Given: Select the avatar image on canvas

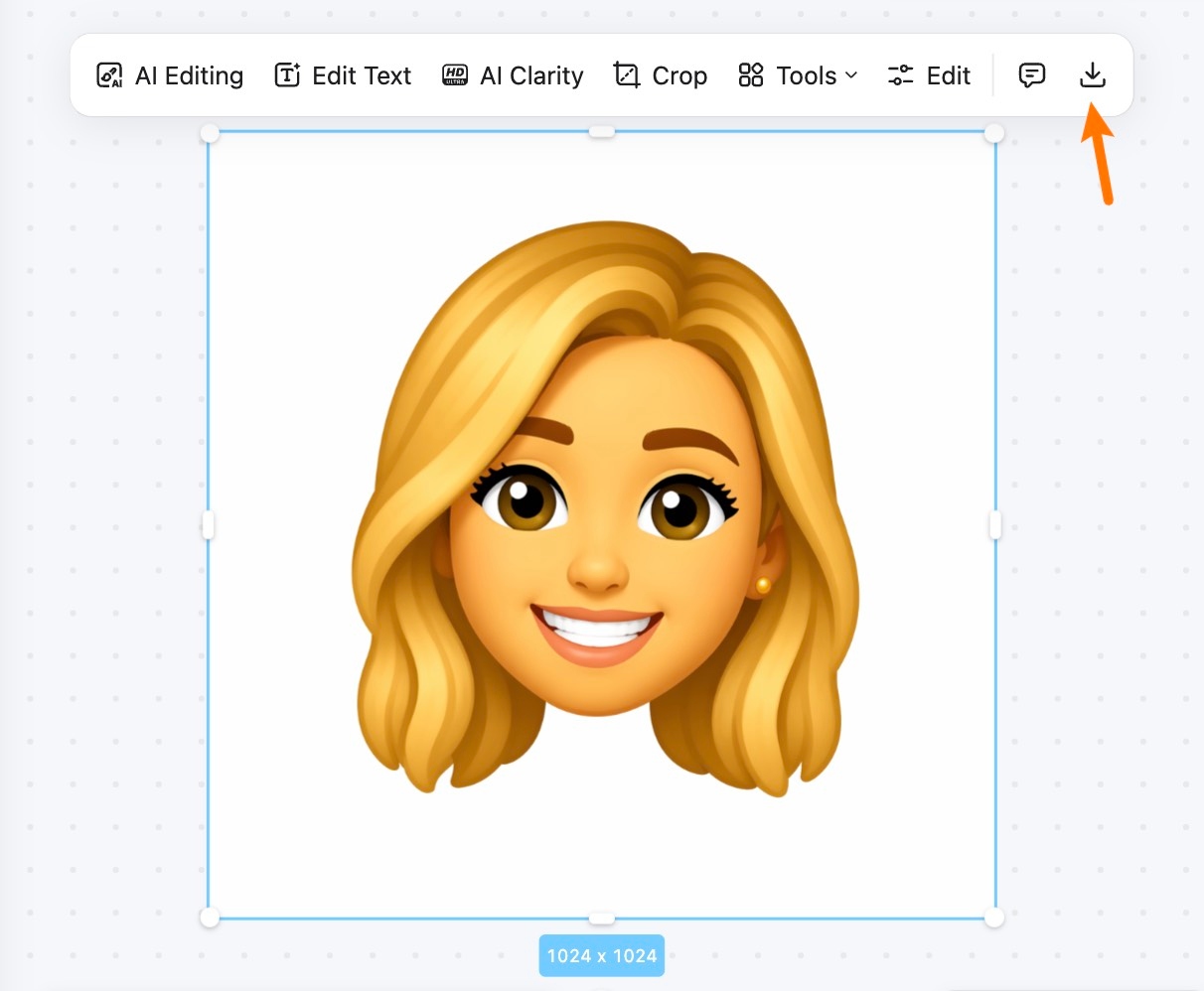Looking at the screenshot, I should [601, 524].
